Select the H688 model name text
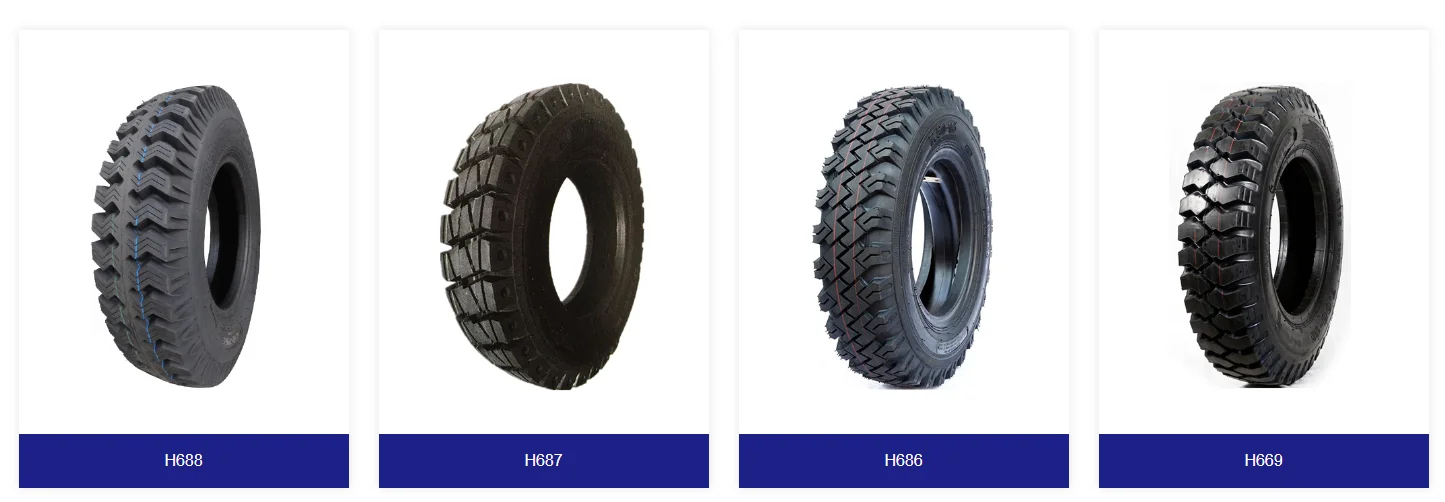Screen dimensions: 1445x502 184,461
